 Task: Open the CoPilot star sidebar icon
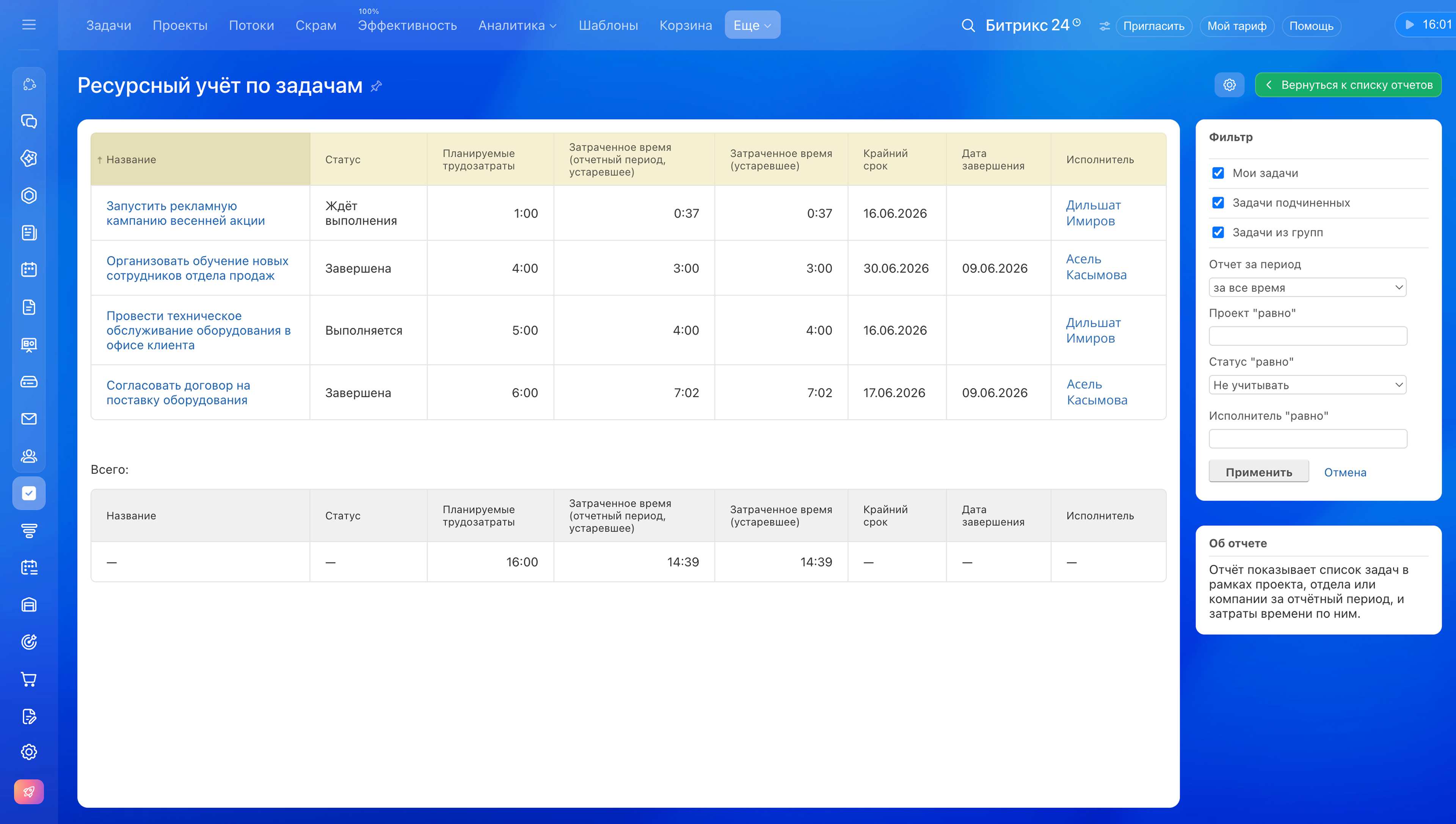[29, 159]
